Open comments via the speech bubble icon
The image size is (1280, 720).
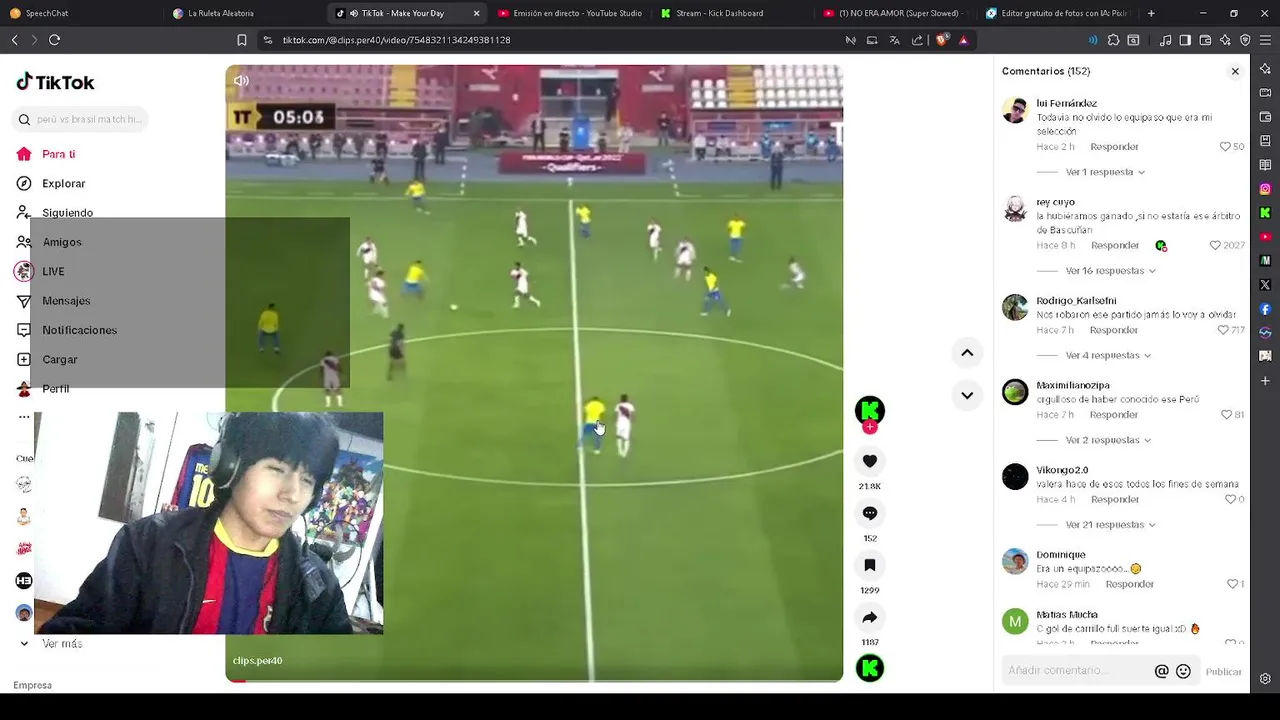coord(870,513)
